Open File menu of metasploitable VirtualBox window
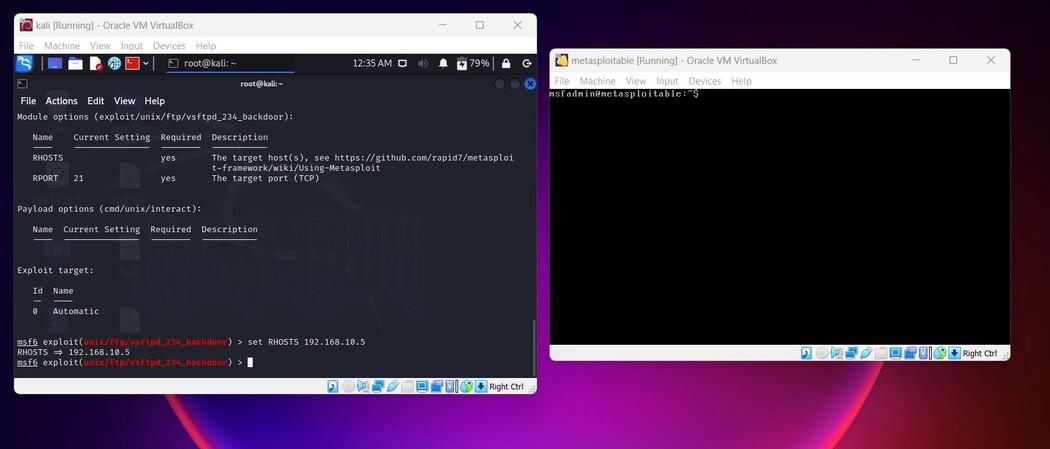Screen dimensions: 1050x449 tap(562, 81)
